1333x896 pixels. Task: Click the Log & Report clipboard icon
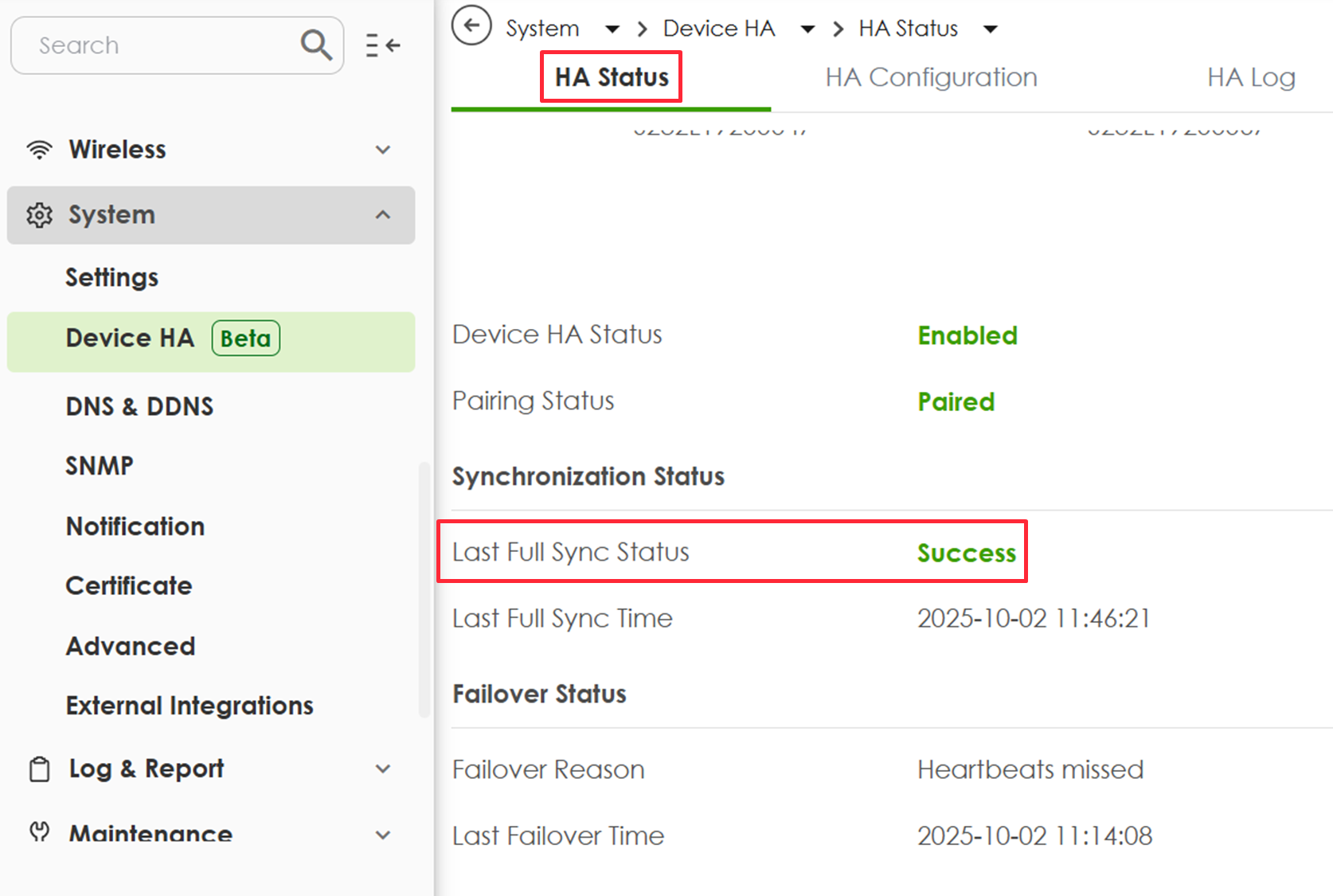click(x=39, y=769)
